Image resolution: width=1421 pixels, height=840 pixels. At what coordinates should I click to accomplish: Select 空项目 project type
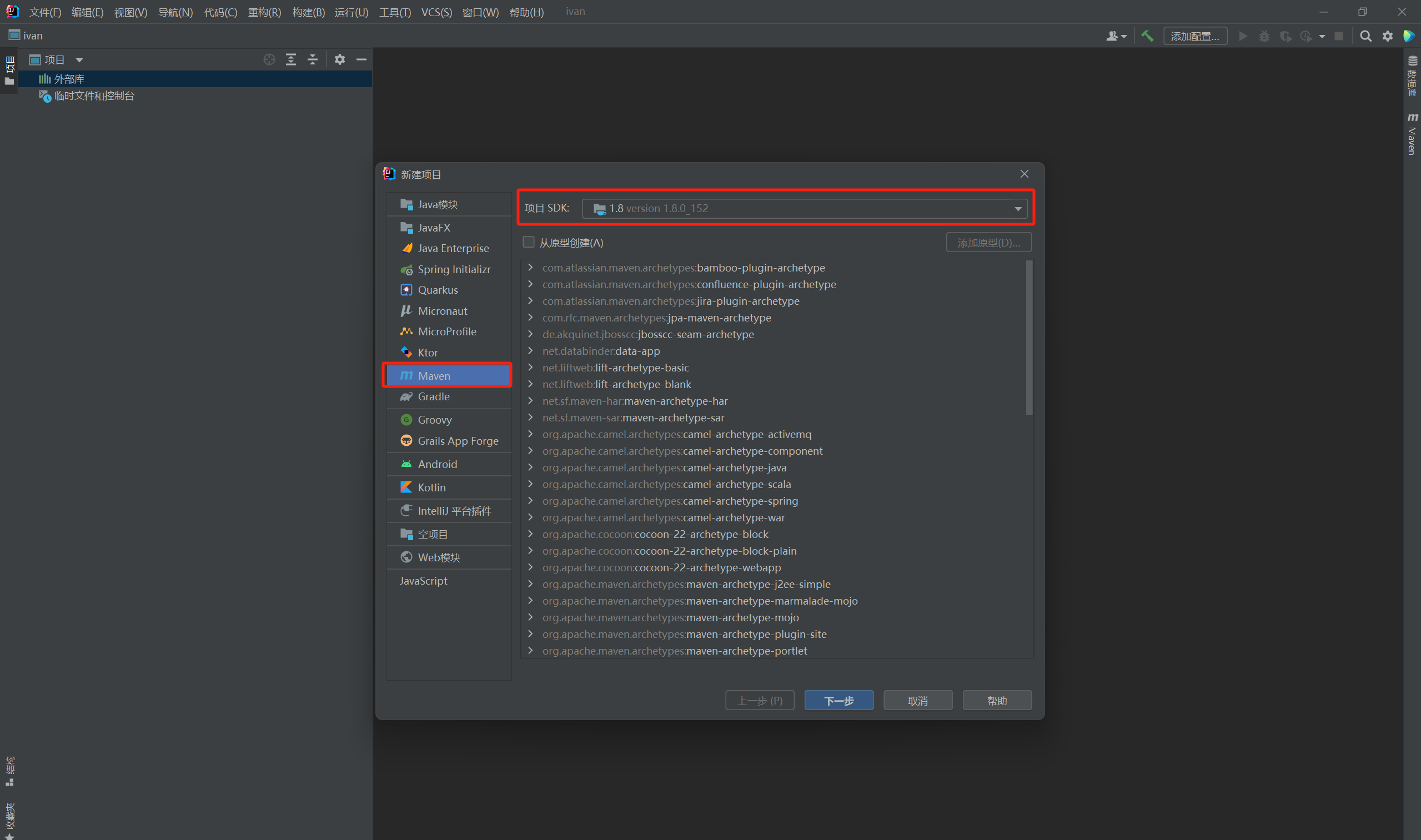pyautogui.click(x=449, y=534)
